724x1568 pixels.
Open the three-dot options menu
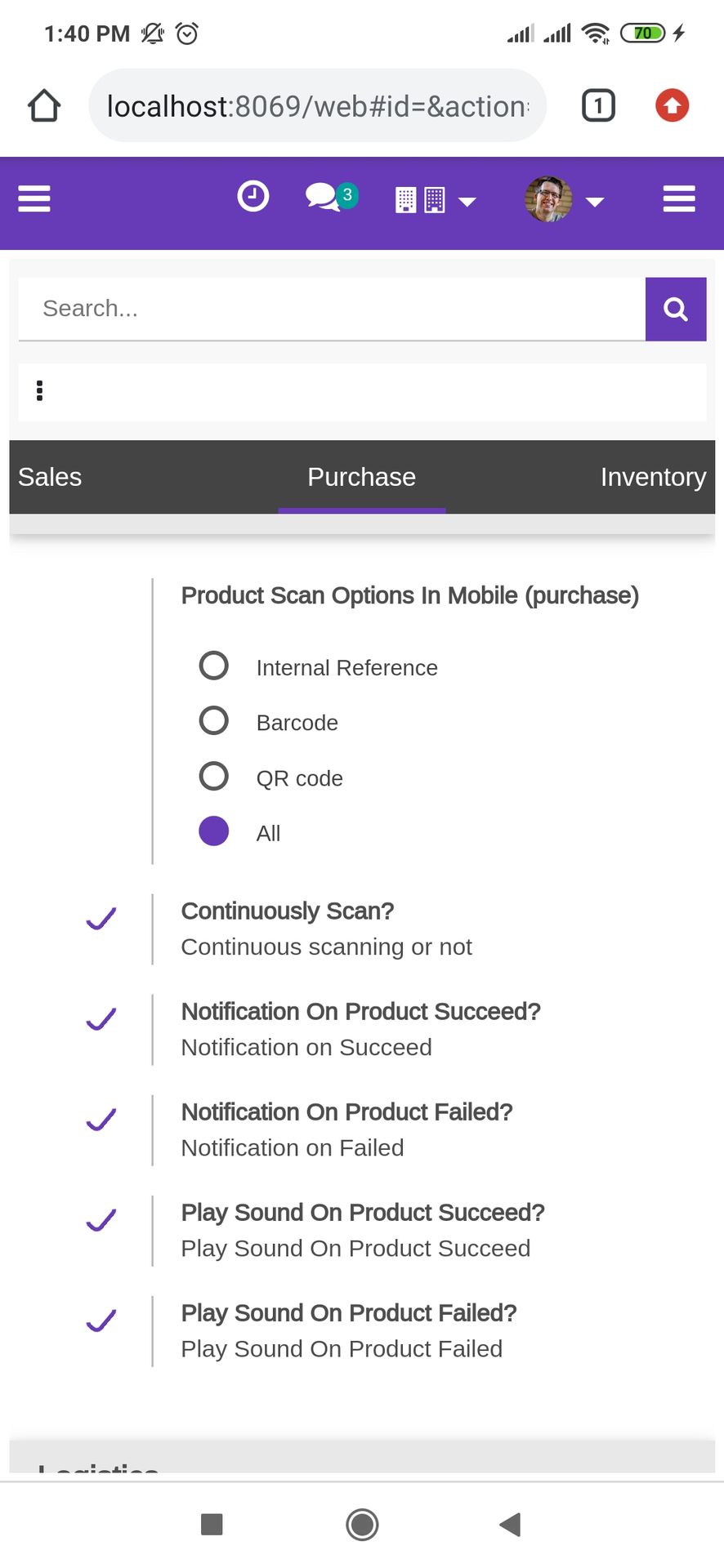coord(39,390)
